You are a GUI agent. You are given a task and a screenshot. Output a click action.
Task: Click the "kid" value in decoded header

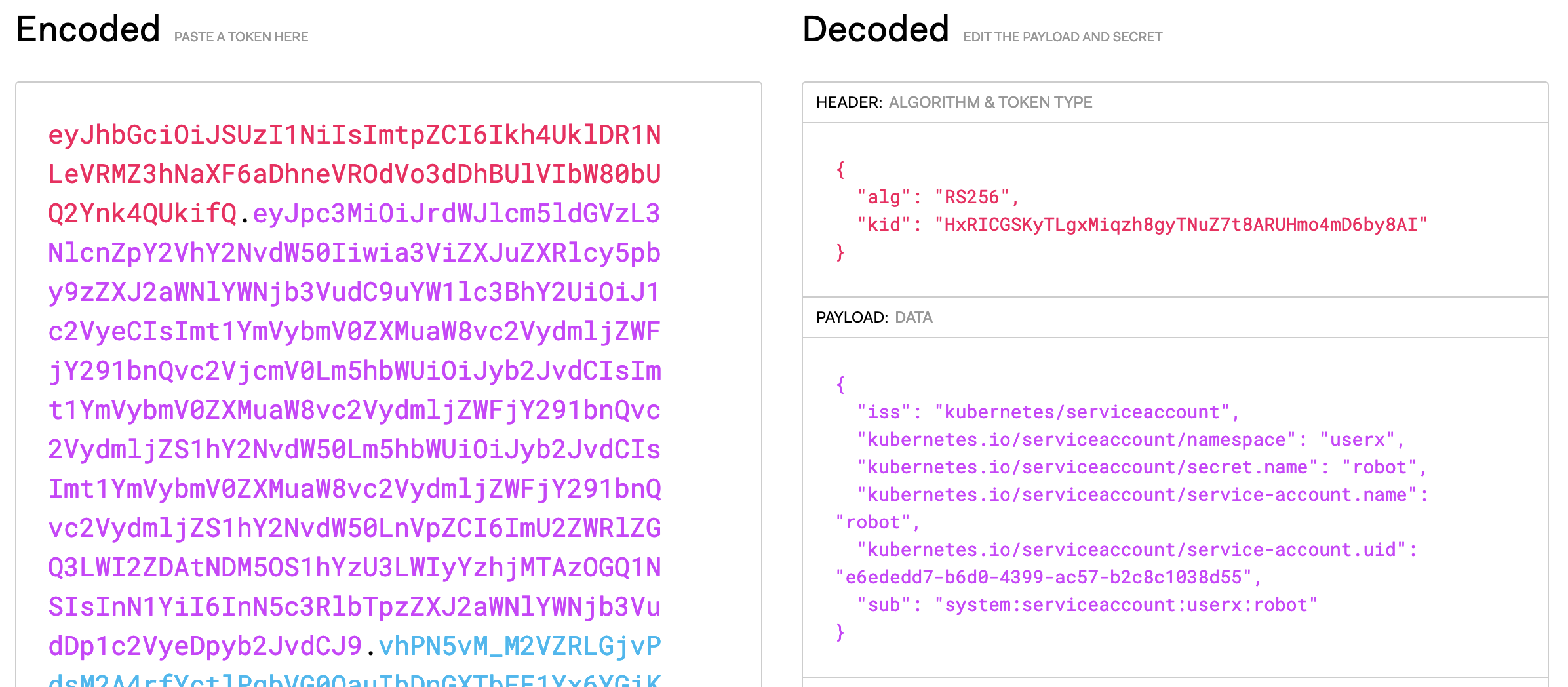(x=1181, y=225)
